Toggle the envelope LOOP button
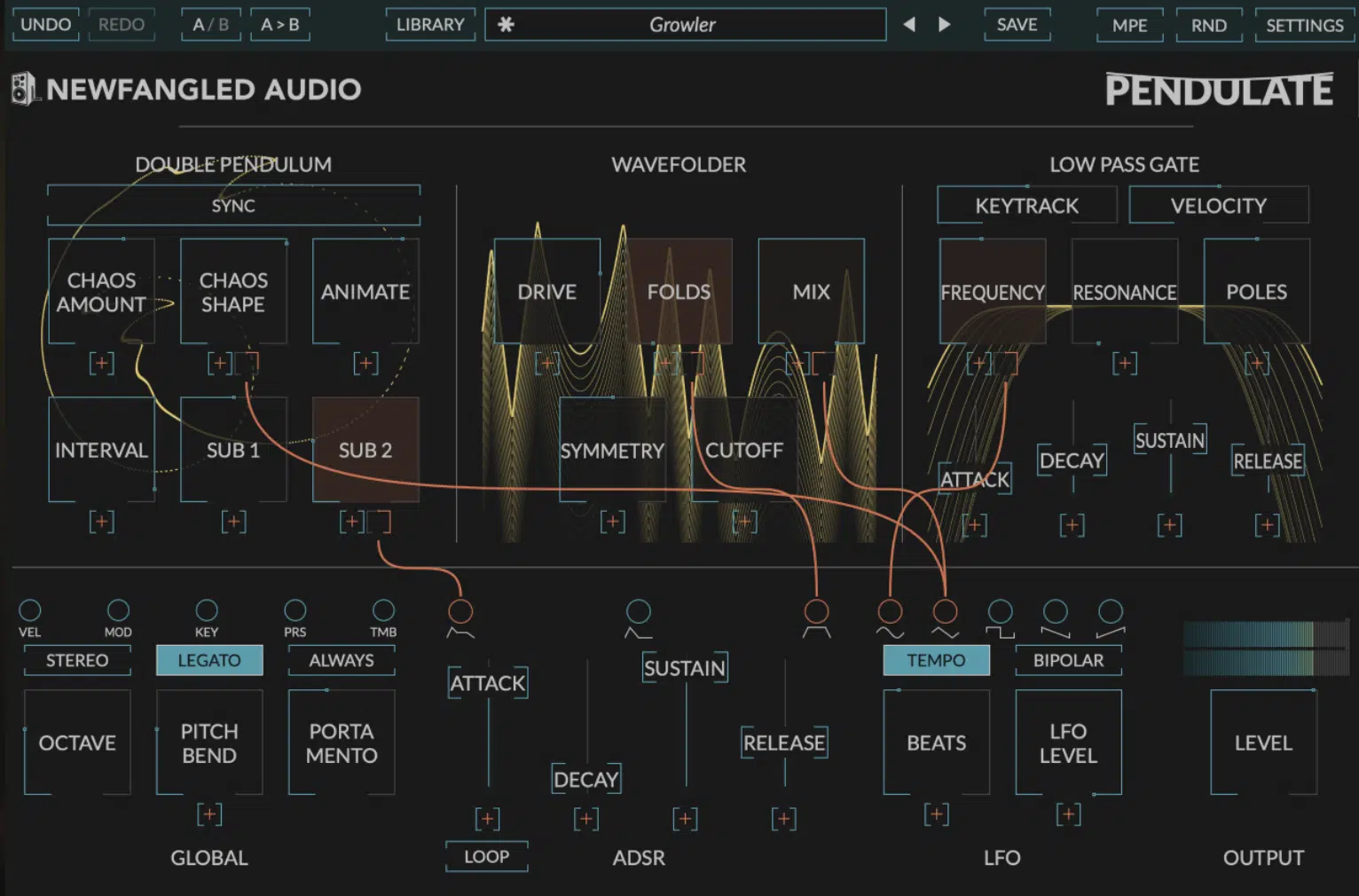The image size is (1359, 896). (486, 857)
